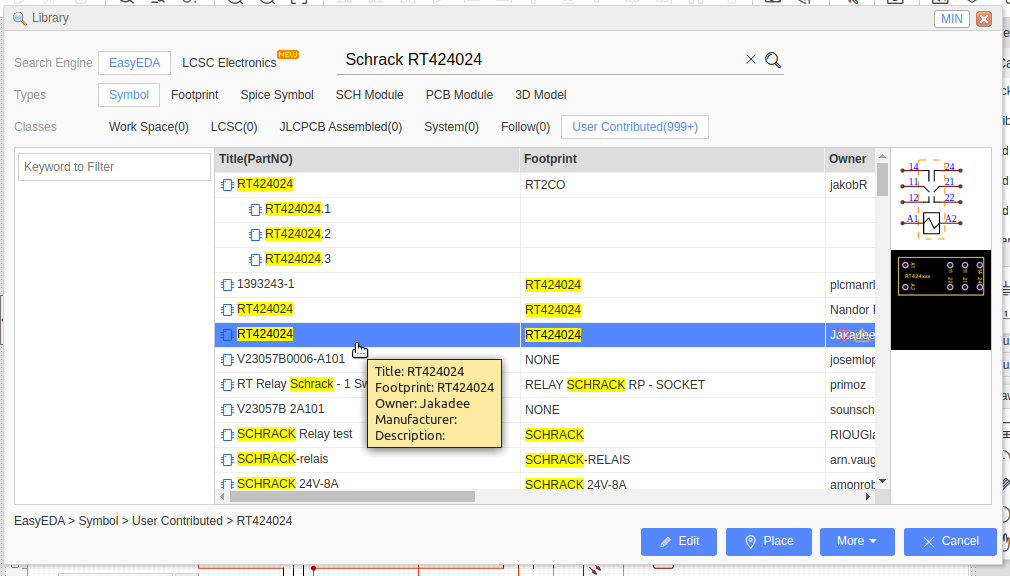Image resolution: width=1010 pixels, height=576 pixels.
Task: Click the Edit button
Action: pos(679,541)
